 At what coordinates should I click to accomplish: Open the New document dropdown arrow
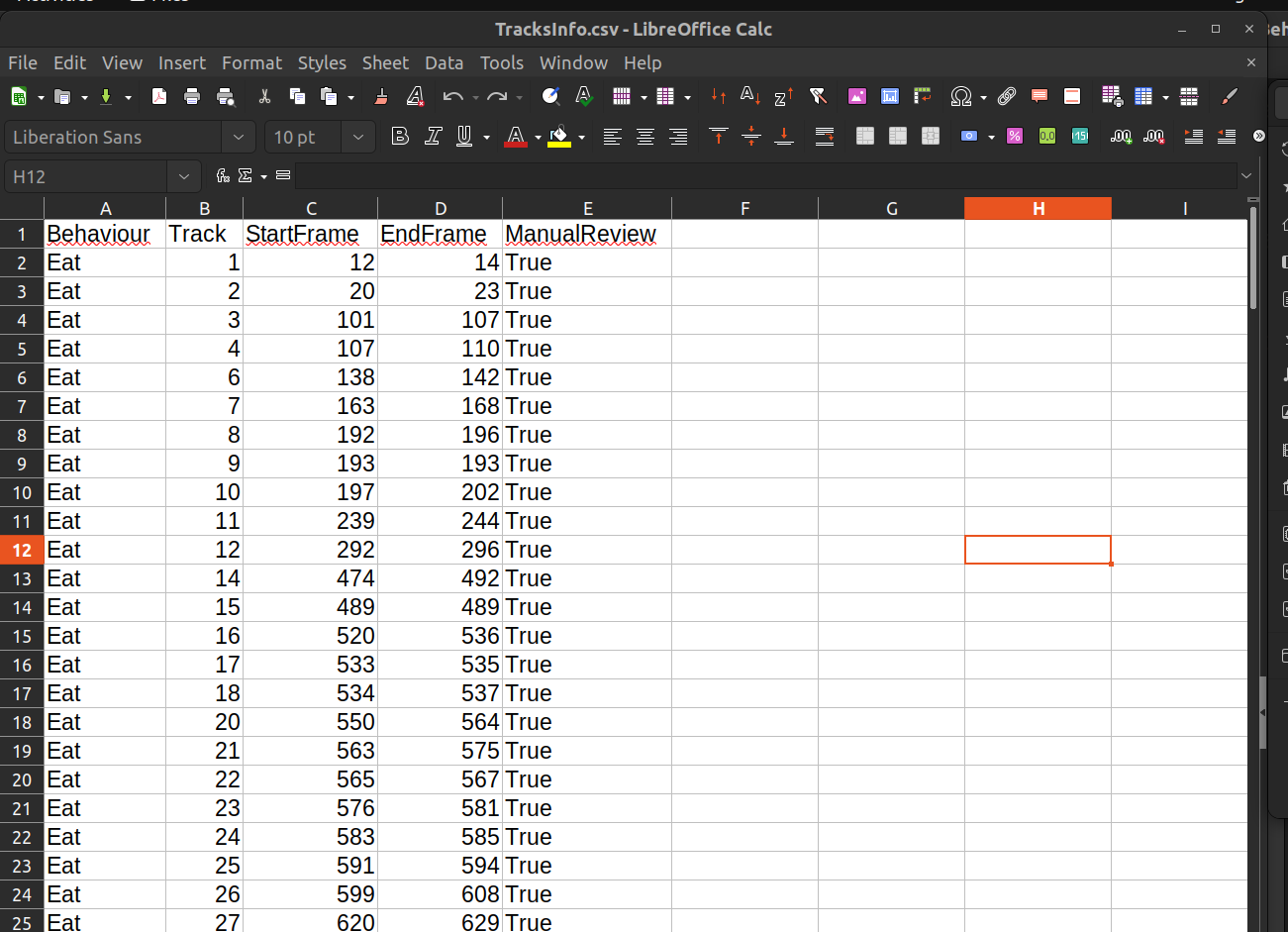click(x=41, y=97)
